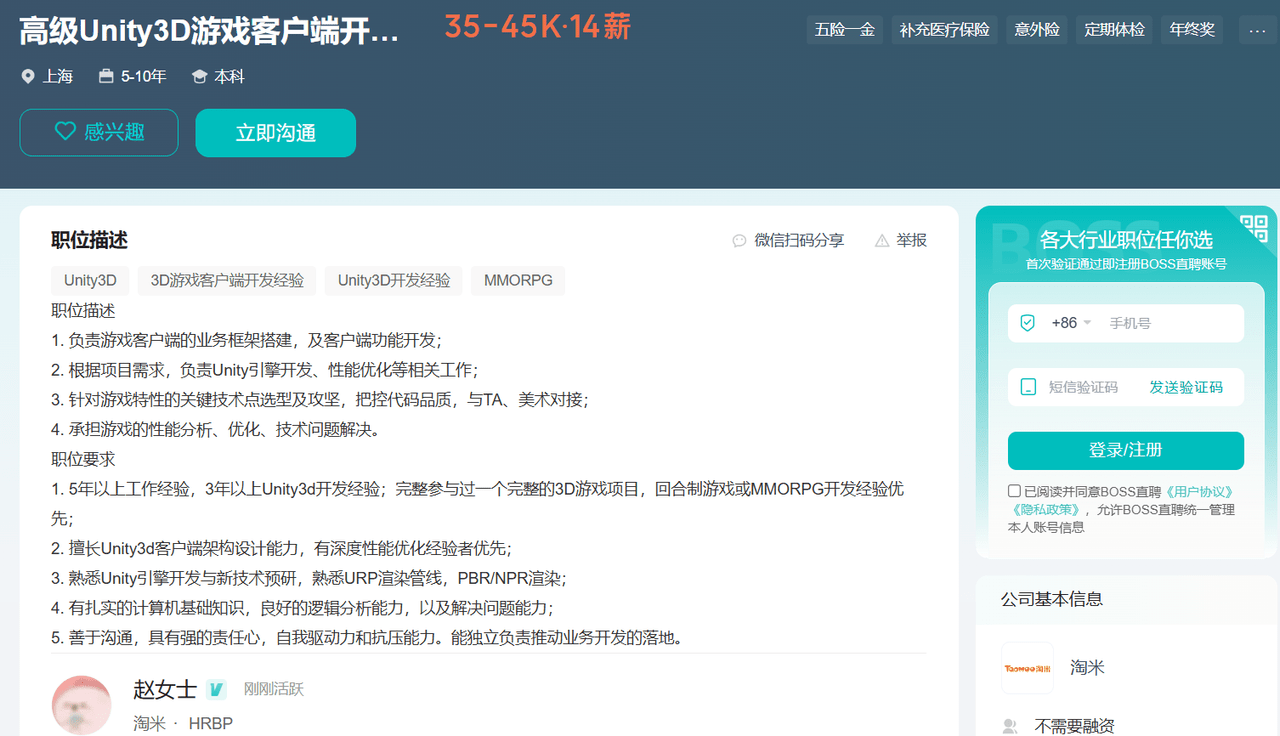Image resolution: width=1280 pixels, height=736 pixels.
Task: Click the 意外险 benefit tag
Action: click(x=1037, y=30)
